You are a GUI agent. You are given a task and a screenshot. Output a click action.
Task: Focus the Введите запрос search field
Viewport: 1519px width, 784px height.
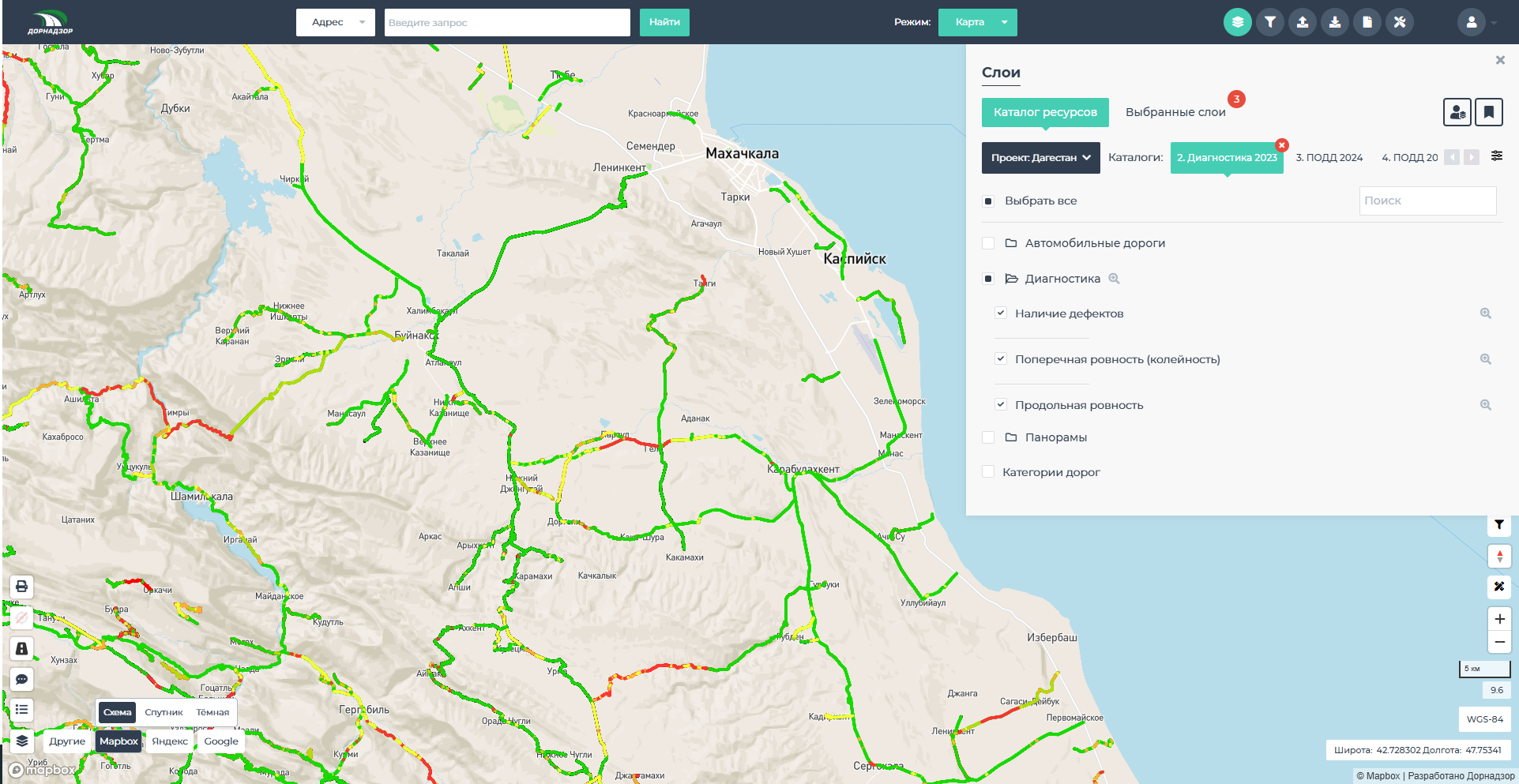(507, 22)
